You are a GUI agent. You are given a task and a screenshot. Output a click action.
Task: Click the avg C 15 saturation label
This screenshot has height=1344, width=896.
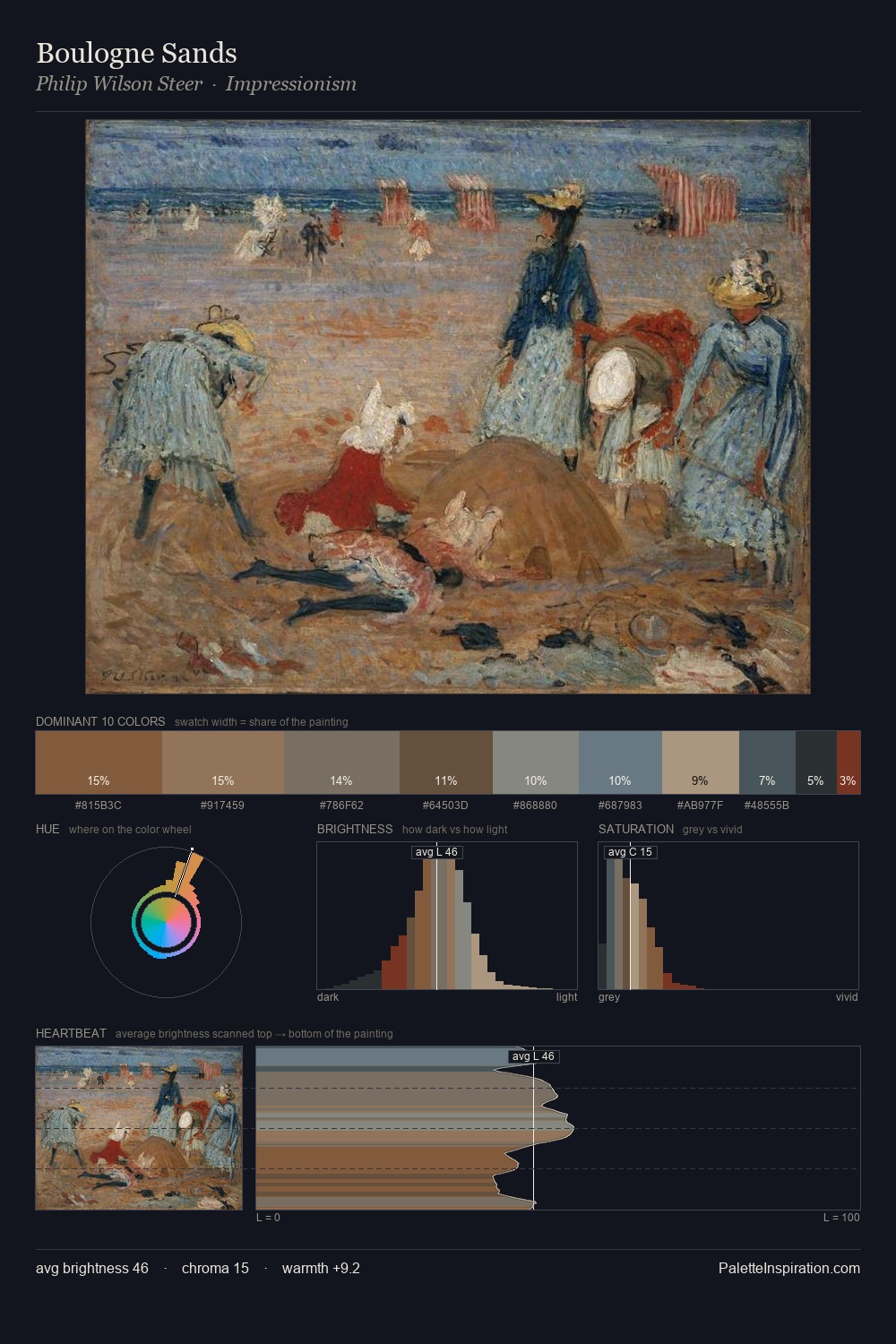(630, 852)
